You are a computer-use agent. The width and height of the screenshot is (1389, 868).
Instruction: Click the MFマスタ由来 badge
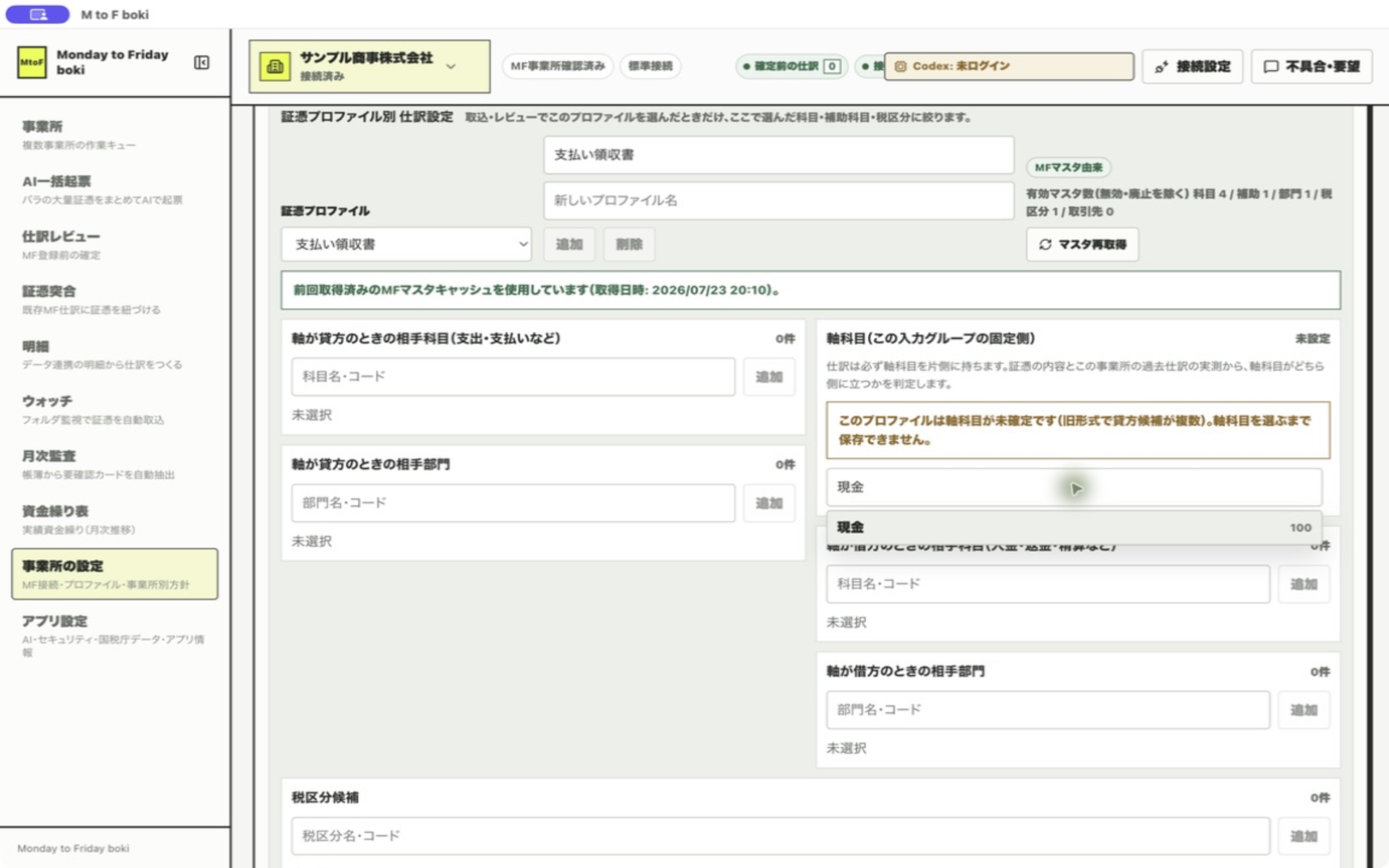click(1069, 168)
